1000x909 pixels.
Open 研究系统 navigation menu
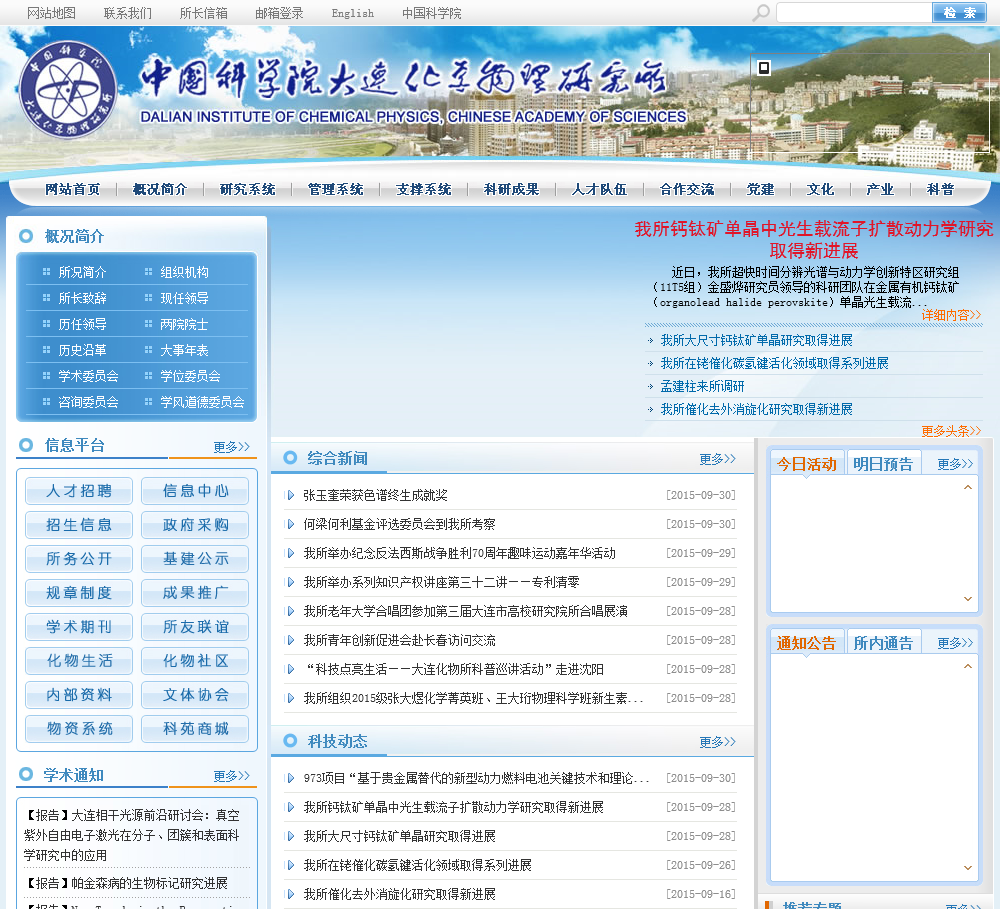click(247, 189)
